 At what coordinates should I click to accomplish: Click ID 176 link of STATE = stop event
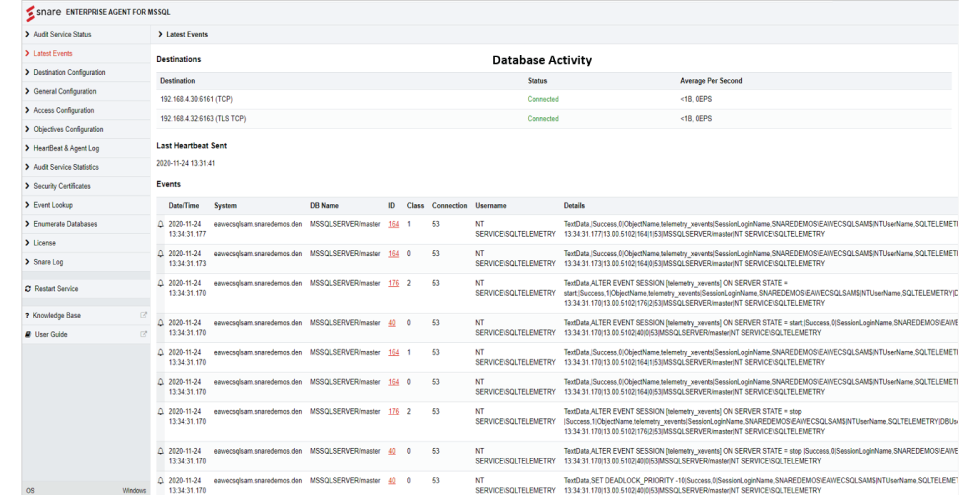(x=394, y=411)
